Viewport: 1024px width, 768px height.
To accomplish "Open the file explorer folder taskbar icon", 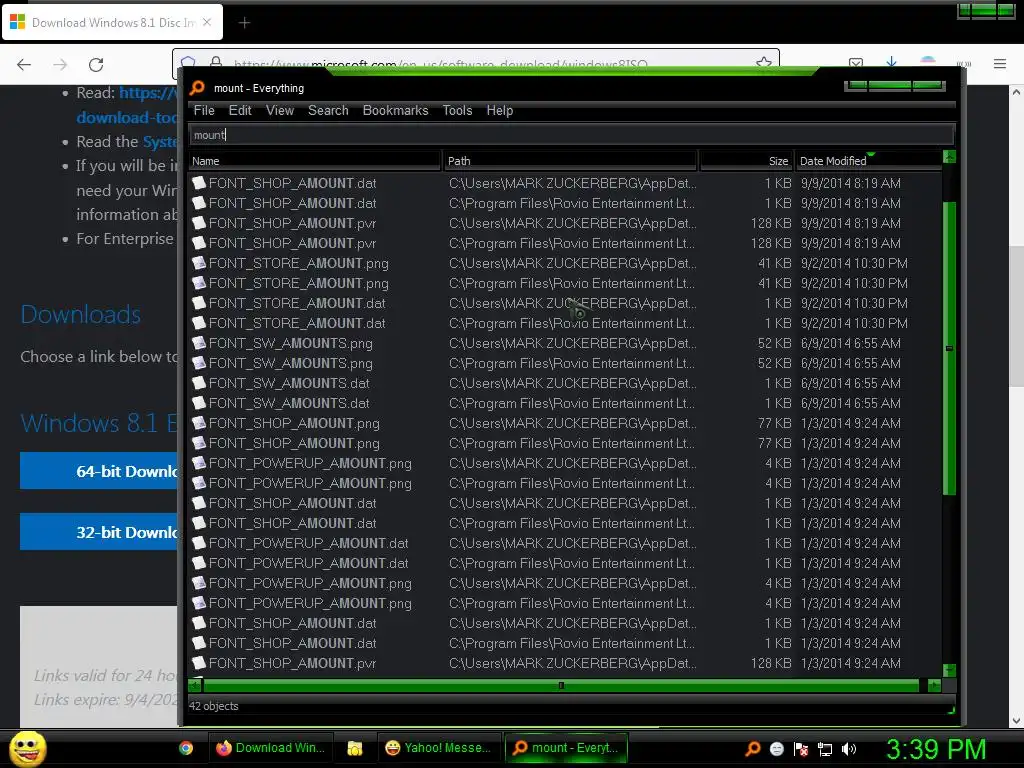I will pyautogui.click(x=355, y=748).
